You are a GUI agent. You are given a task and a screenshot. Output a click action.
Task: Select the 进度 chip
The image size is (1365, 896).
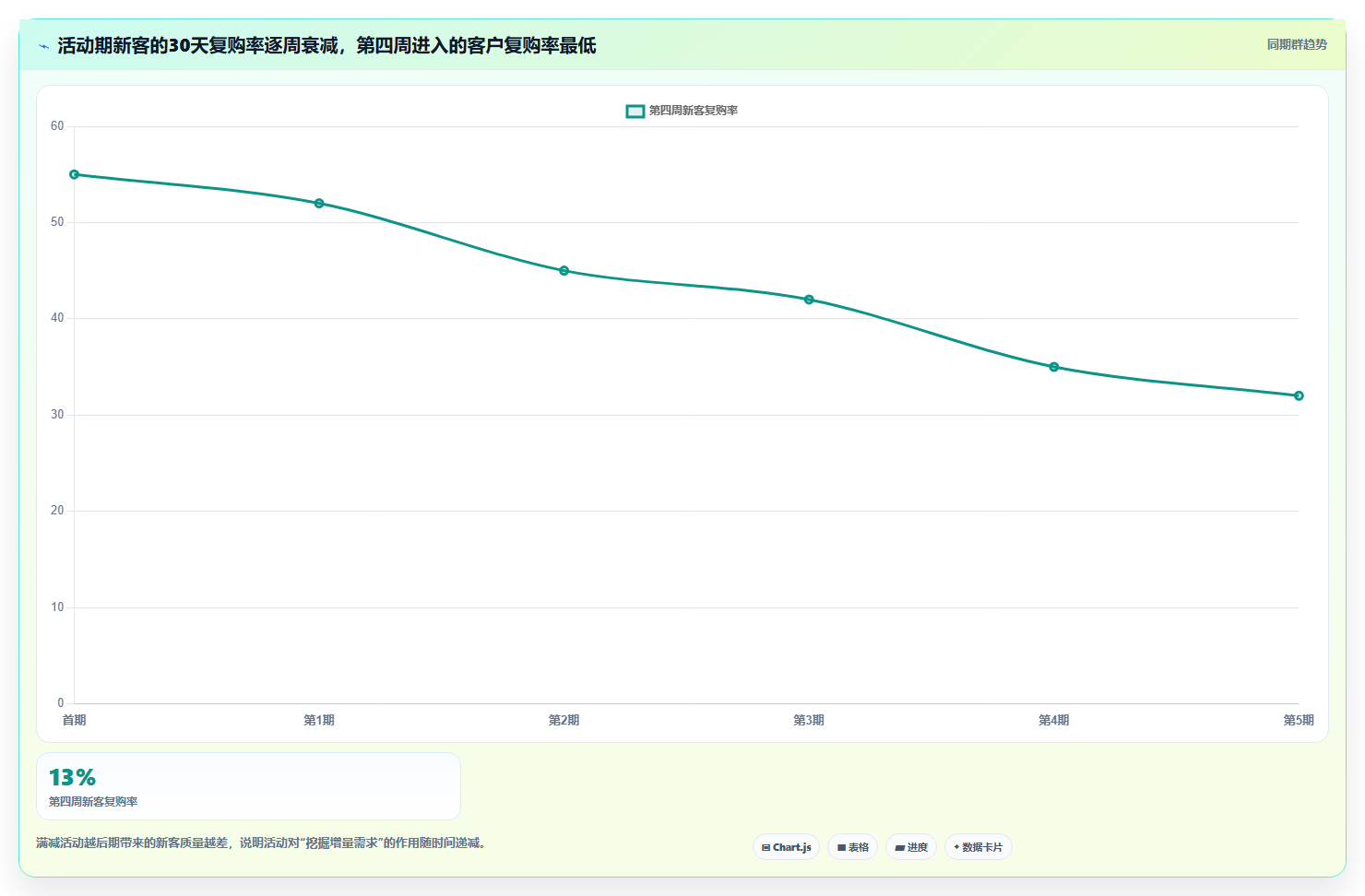pos(911,847)
